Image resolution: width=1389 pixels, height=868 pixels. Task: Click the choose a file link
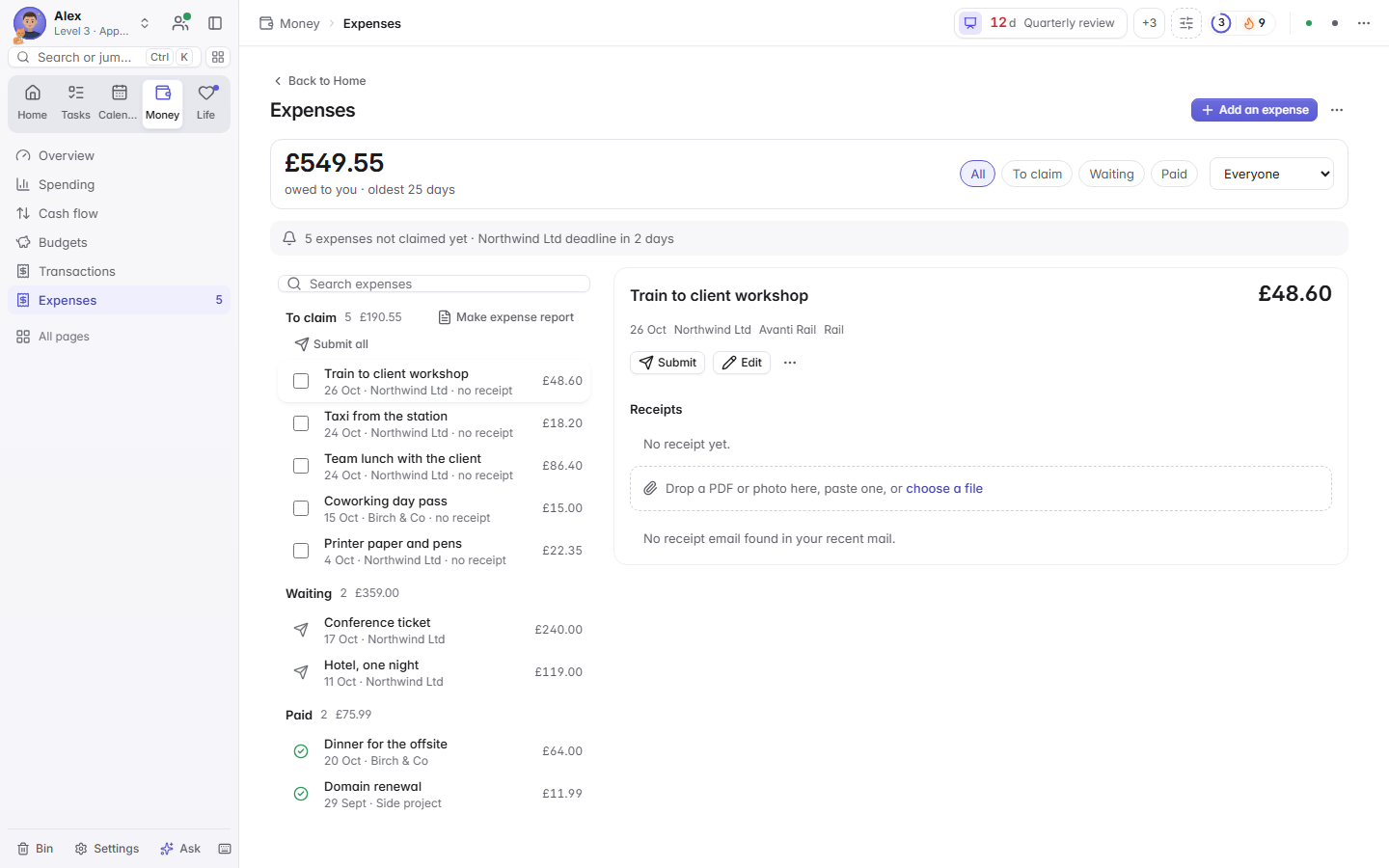point(944,489)
